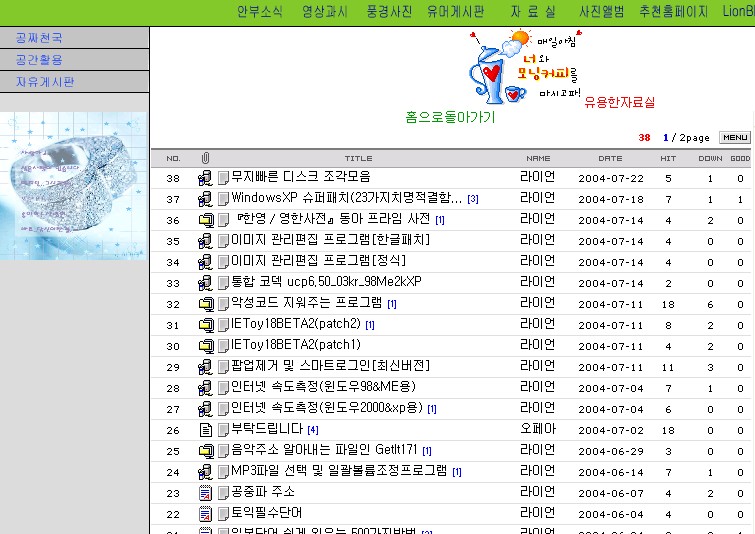Click the attachment icon on row 29
The width and height of the screenshot is (755, 534).
pos(205,367)
